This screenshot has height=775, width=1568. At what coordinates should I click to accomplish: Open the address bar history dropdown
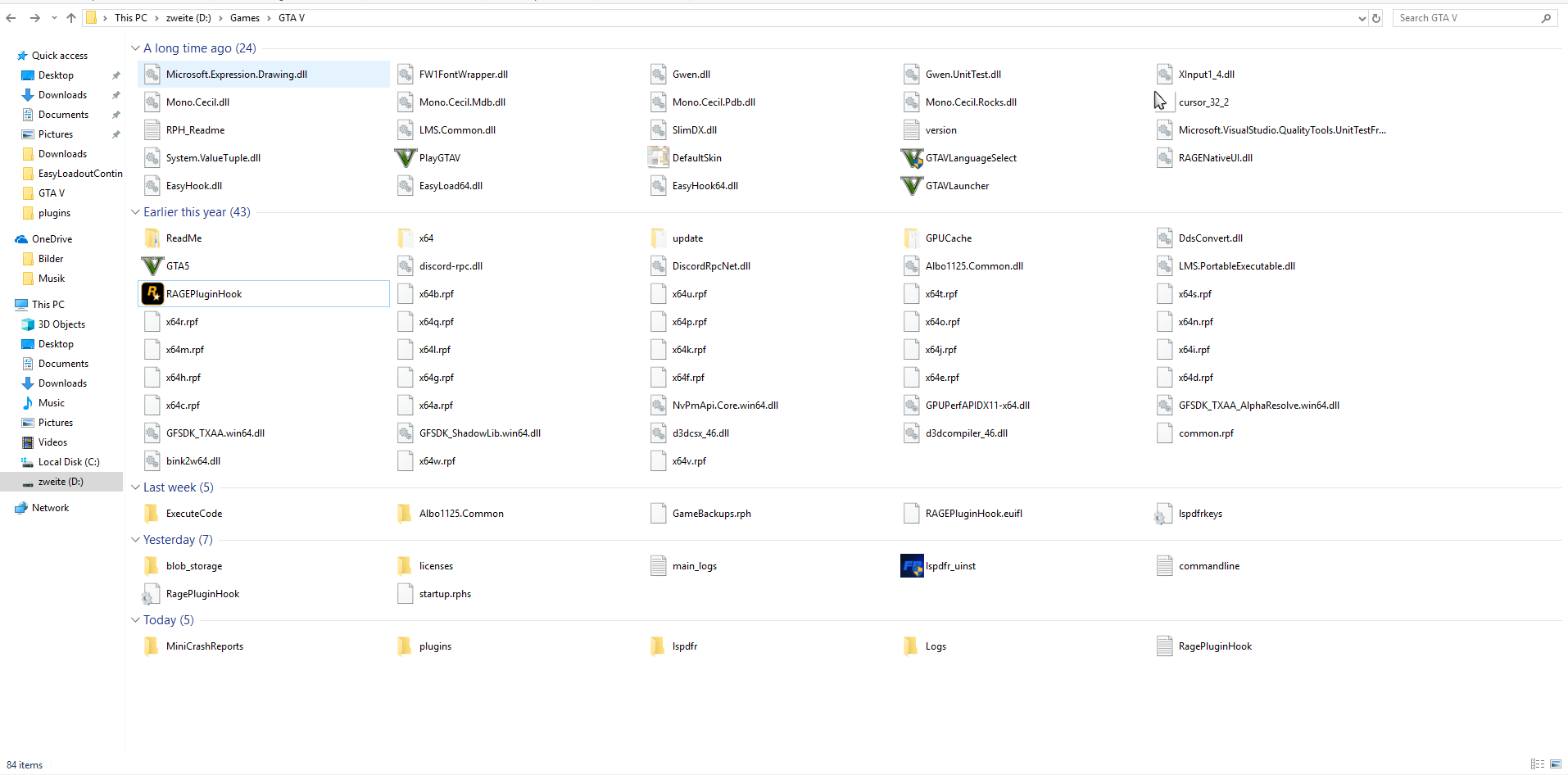click(1362, 18)
